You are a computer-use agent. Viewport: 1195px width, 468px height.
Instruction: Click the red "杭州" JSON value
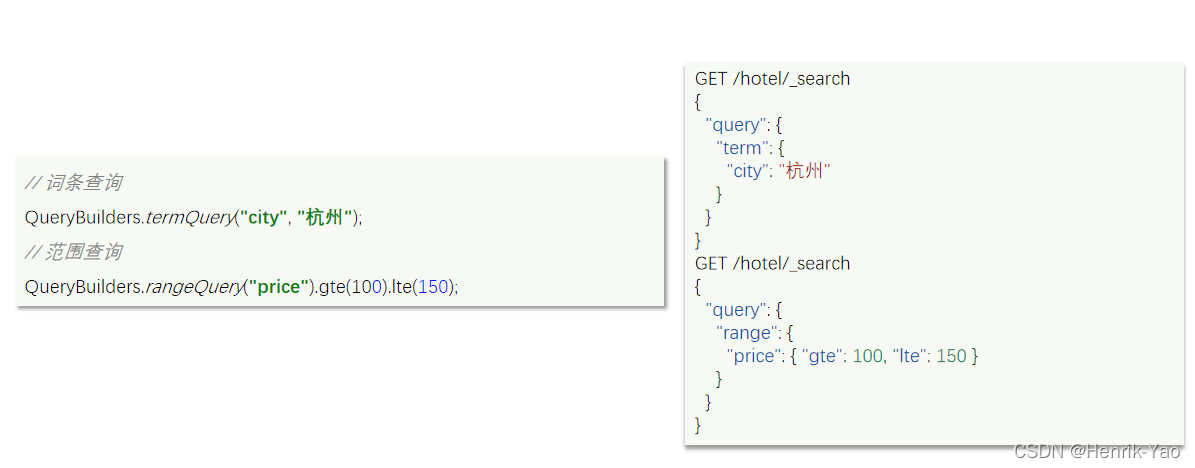click(x=803, y=171)
